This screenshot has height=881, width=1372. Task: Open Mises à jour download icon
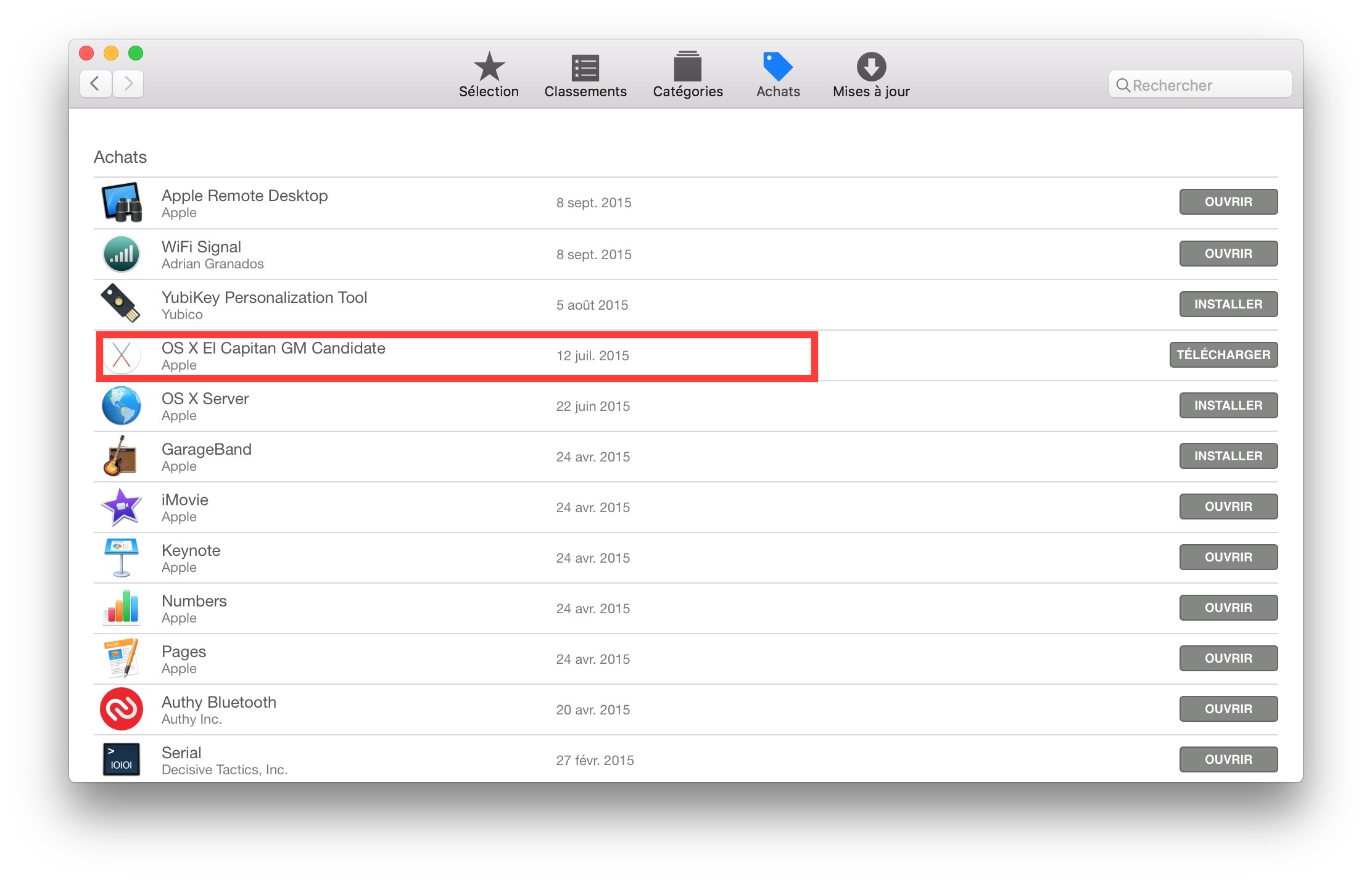pos(871,67)
